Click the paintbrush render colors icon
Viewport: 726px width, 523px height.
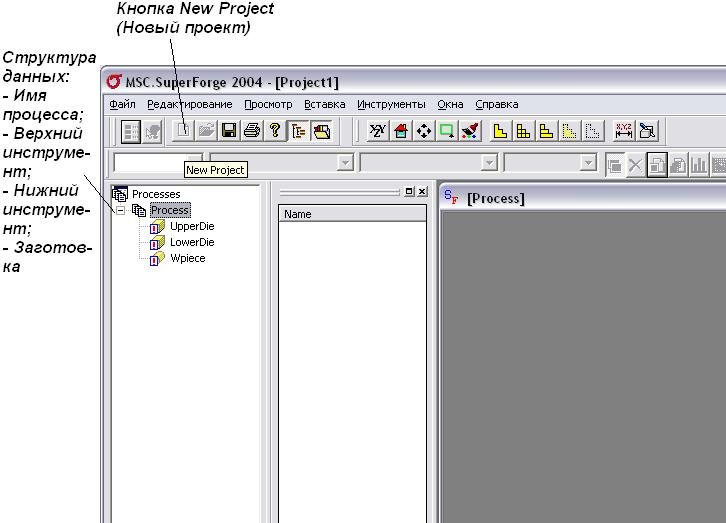pyautogui.click(x=470, y=131)
